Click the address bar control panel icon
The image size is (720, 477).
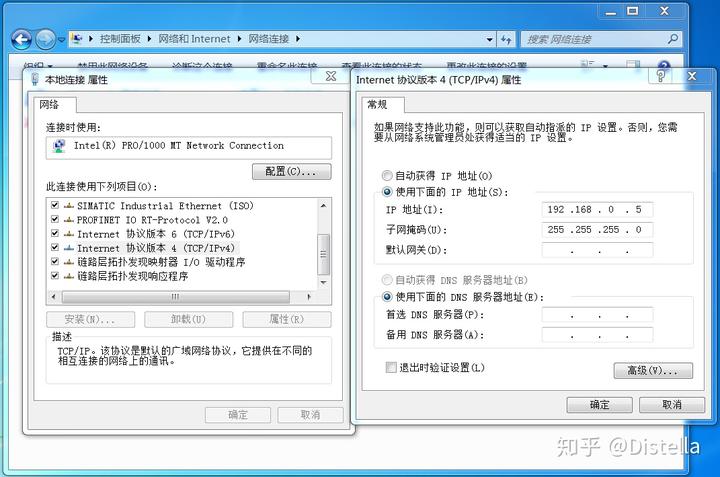pyautogui.click(x=77, y=39)
